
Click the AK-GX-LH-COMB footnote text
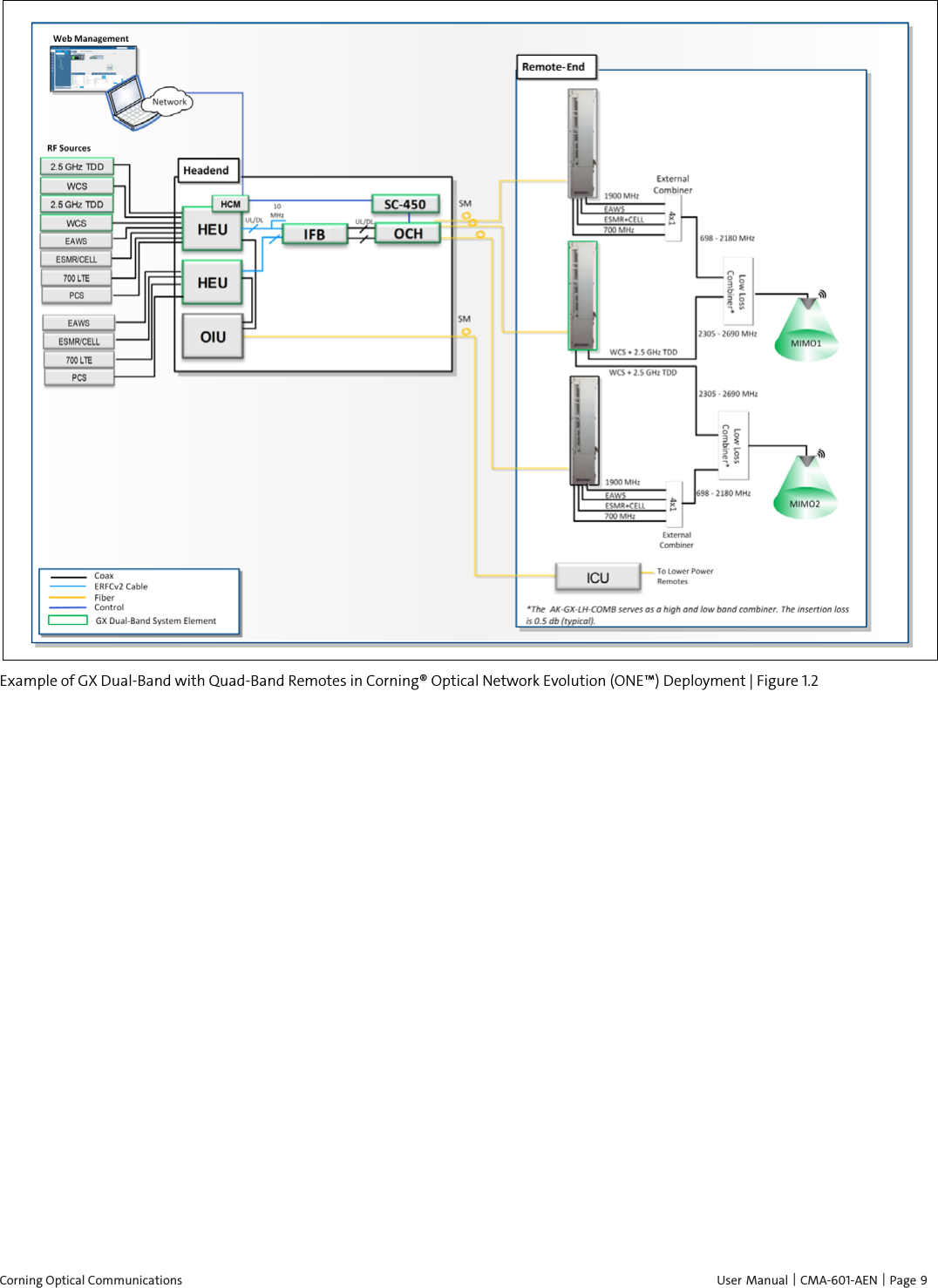tap(687, 615)
